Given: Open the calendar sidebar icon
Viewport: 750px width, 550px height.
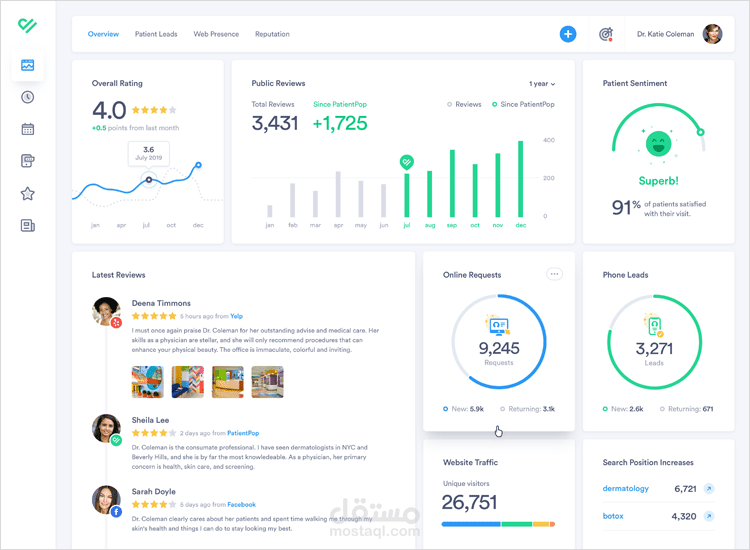Looking at the screenshot, I should click(x=28, y=129).
